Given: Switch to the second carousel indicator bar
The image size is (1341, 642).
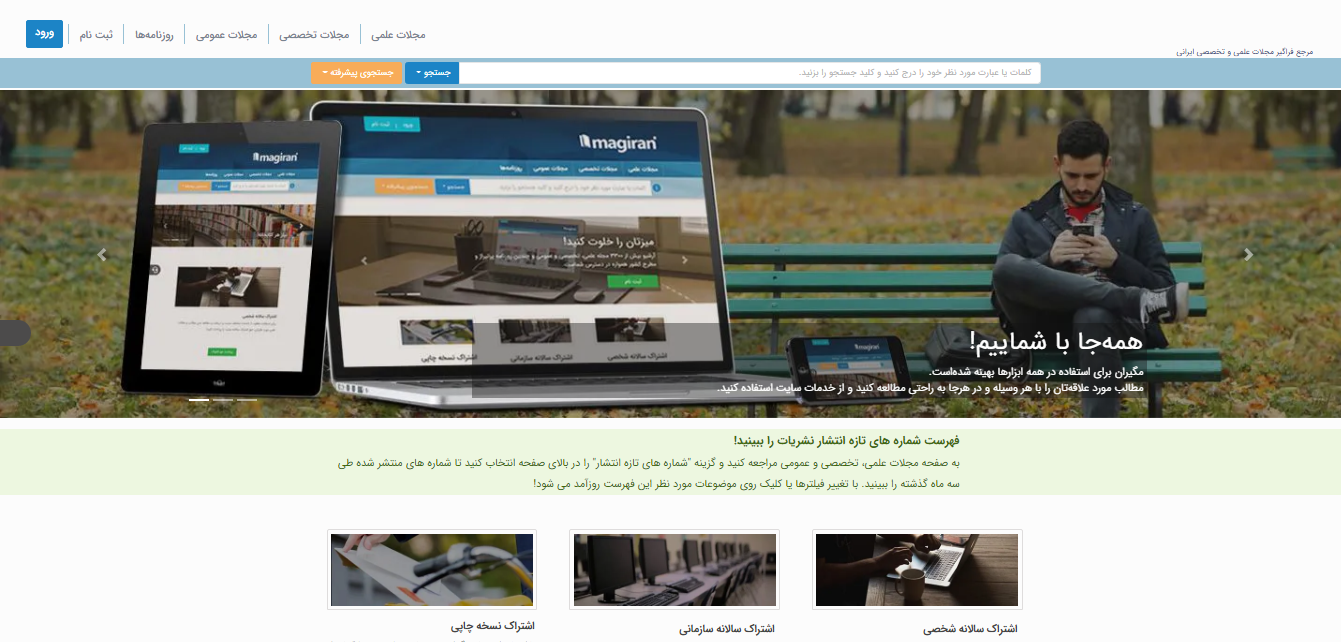Looking at the screenshot, I should tap(223, 400).
